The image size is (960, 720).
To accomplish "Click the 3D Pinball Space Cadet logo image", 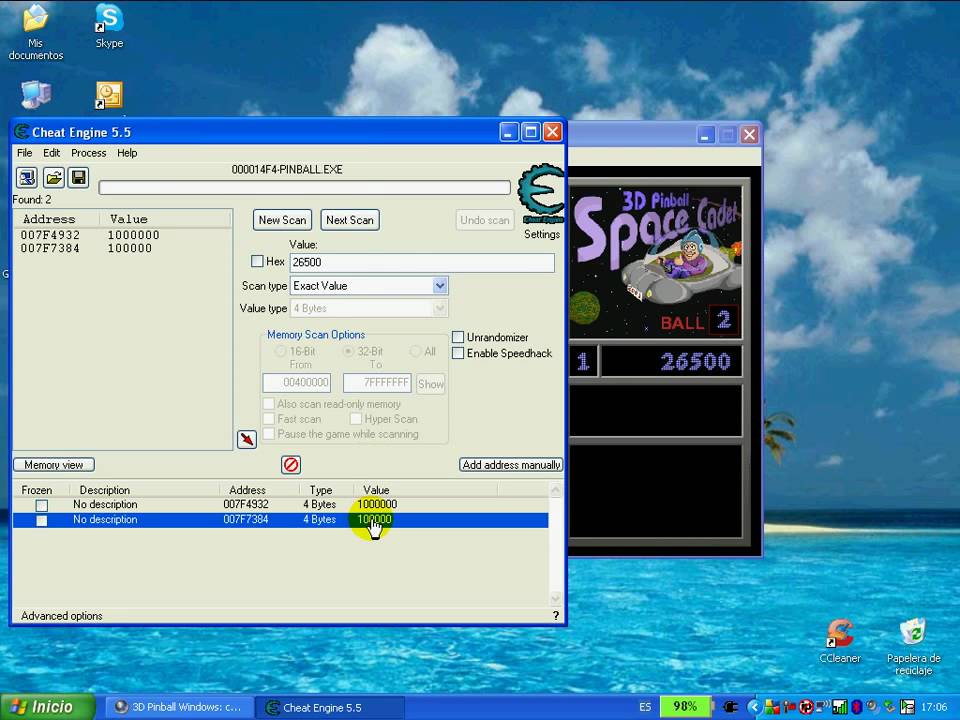I will [656, 262].
